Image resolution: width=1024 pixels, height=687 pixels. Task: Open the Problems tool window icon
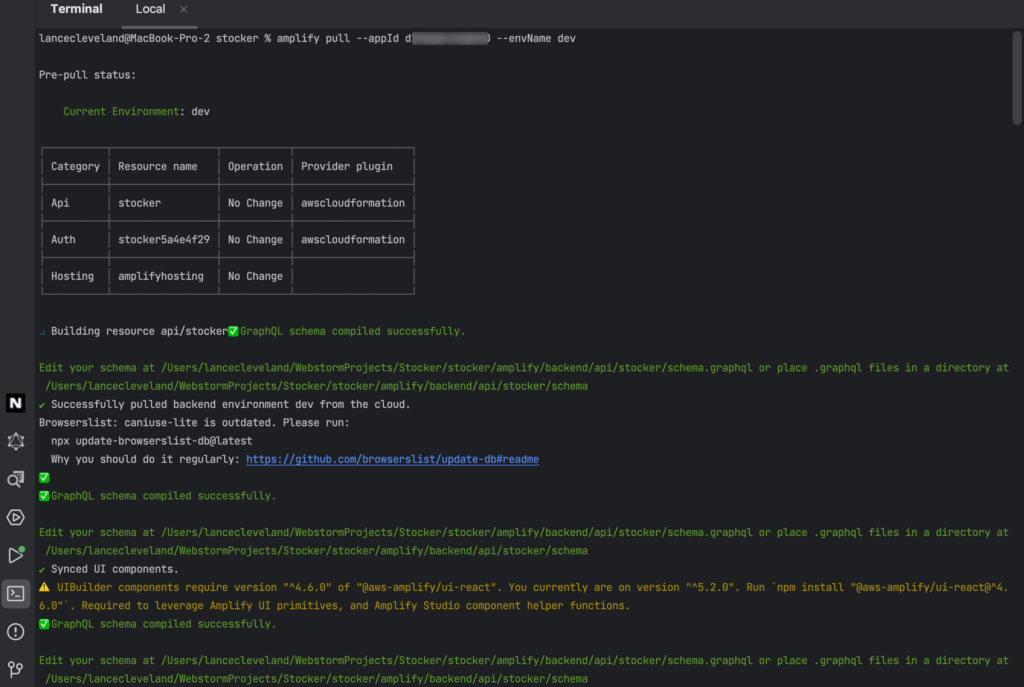click(15, 631)
